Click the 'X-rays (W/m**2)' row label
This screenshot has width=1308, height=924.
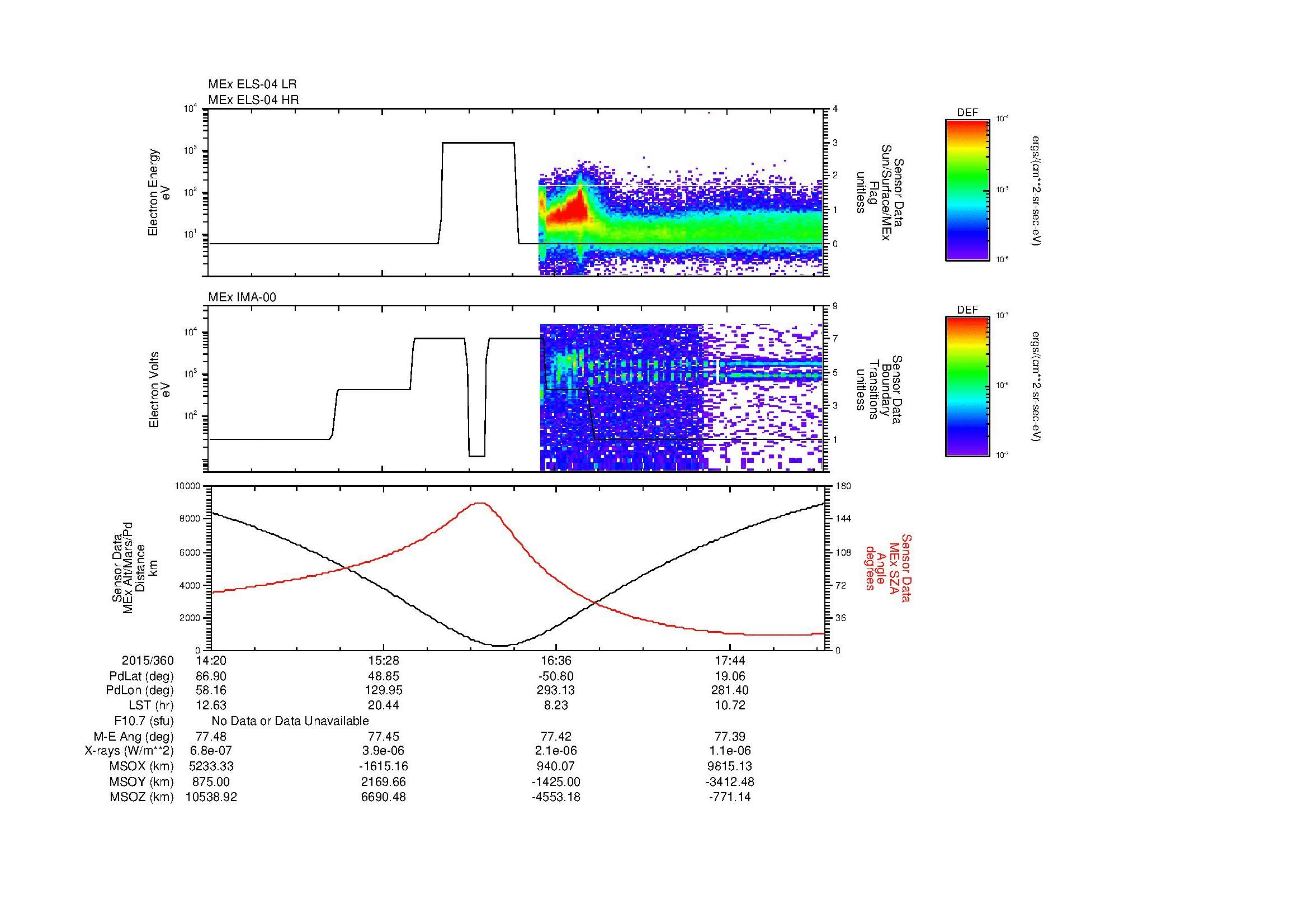pyautogui.click(x=129, y=751)
